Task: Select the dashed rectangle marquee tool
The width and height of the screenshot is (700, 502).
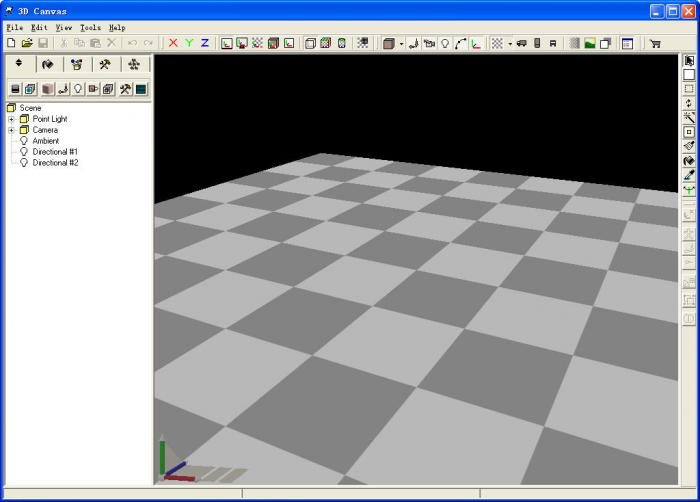Action: coord(689,89)
